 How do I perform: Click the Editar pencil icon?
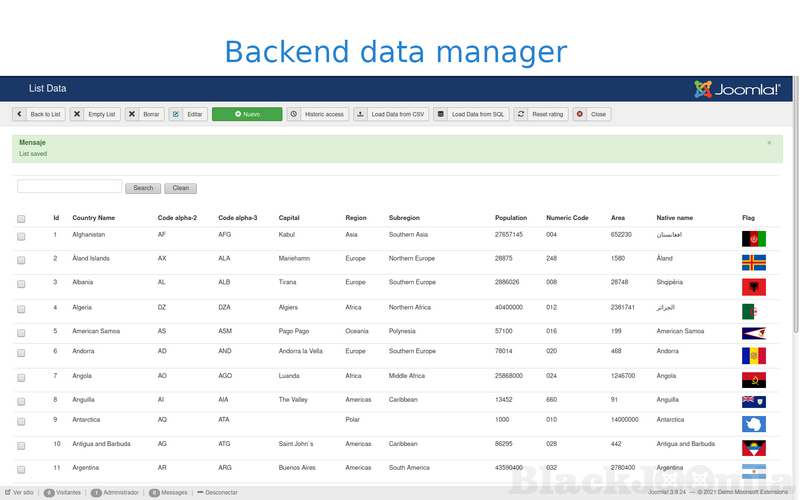(x=176, y=114)
